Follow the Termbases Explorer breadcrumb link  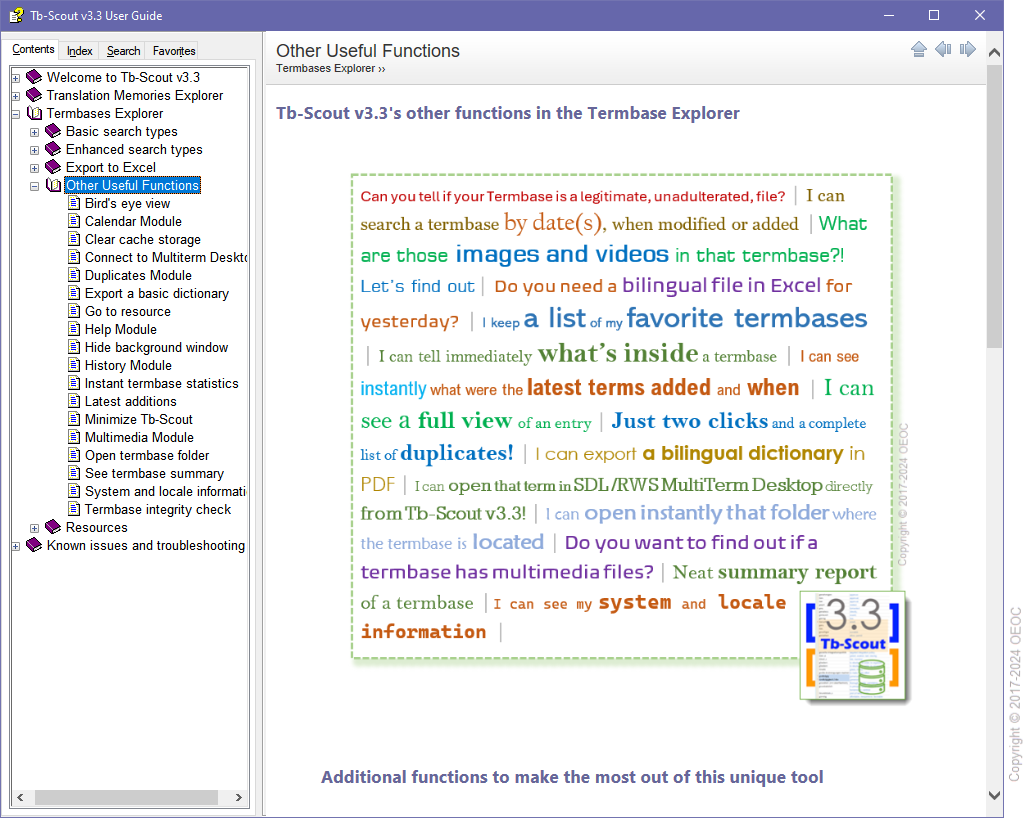325,69
